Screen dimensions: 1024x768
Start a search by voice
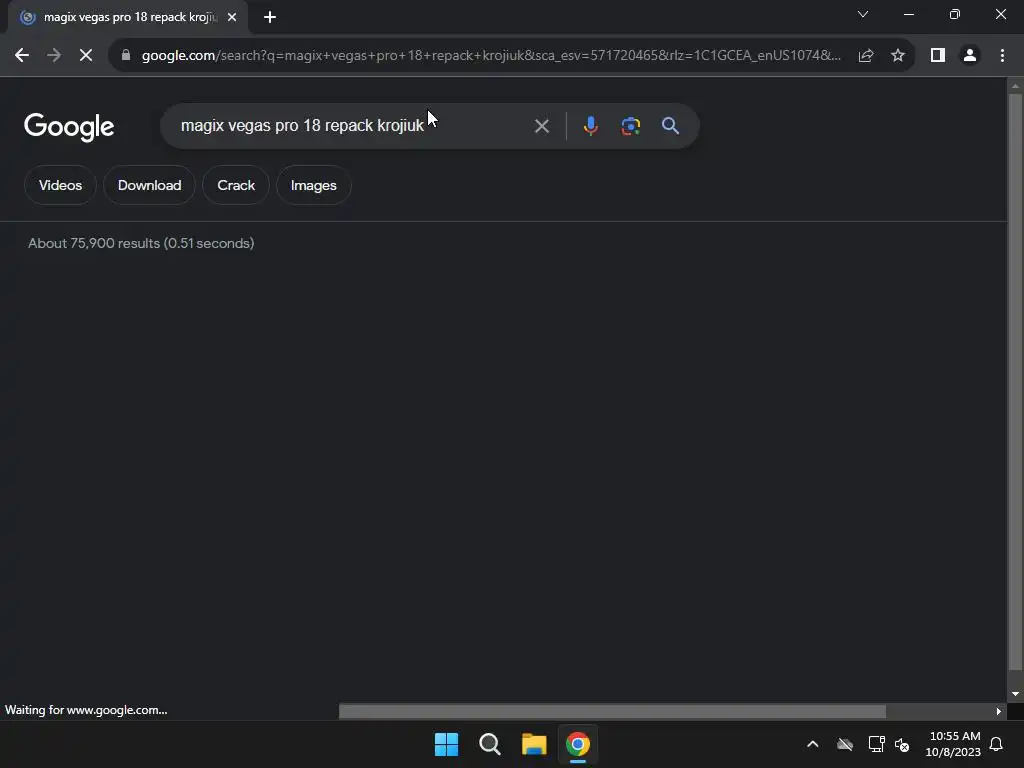pos(590,126)
